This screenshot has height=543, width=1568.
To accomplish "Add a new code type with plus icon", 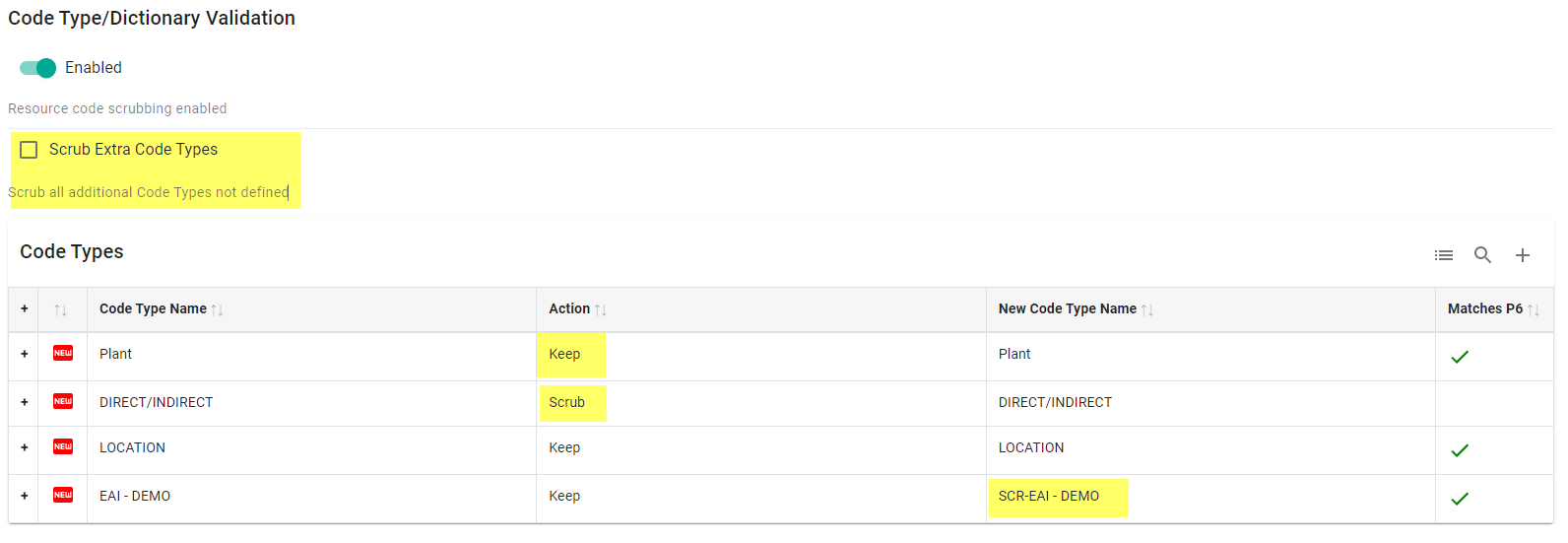I will pyautogui.click(x=1522, y=255).
